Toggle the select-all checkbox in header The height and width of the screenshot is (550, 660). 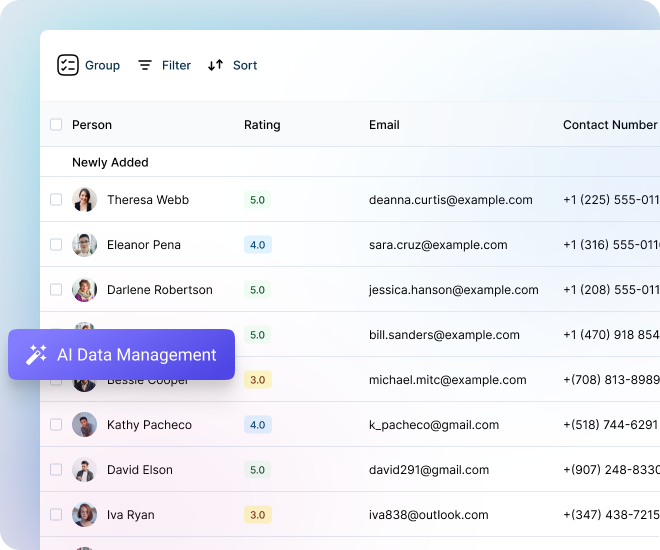tap(56, 125)
